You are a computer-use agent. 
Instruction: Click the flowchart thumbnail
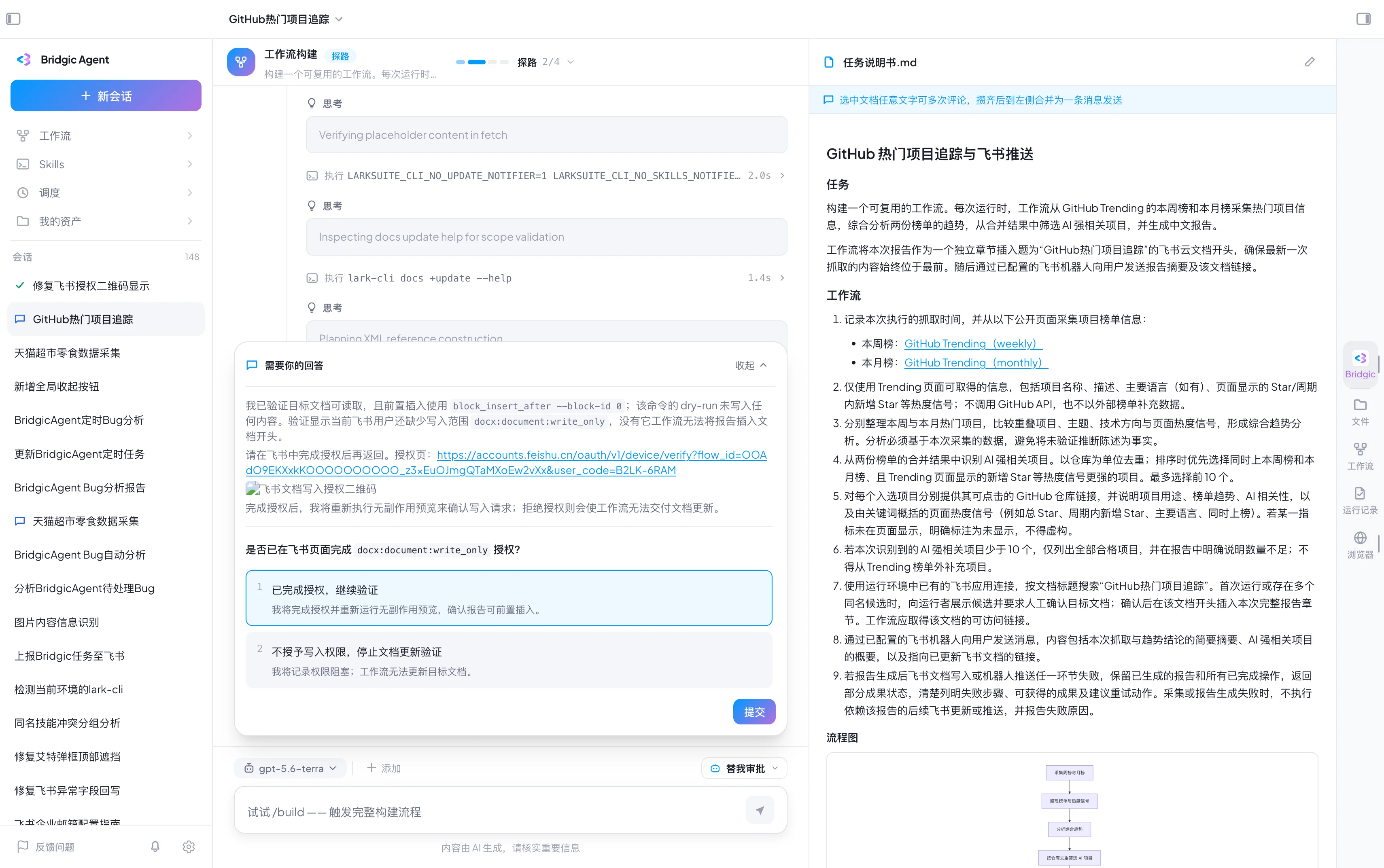point(1072,811)
